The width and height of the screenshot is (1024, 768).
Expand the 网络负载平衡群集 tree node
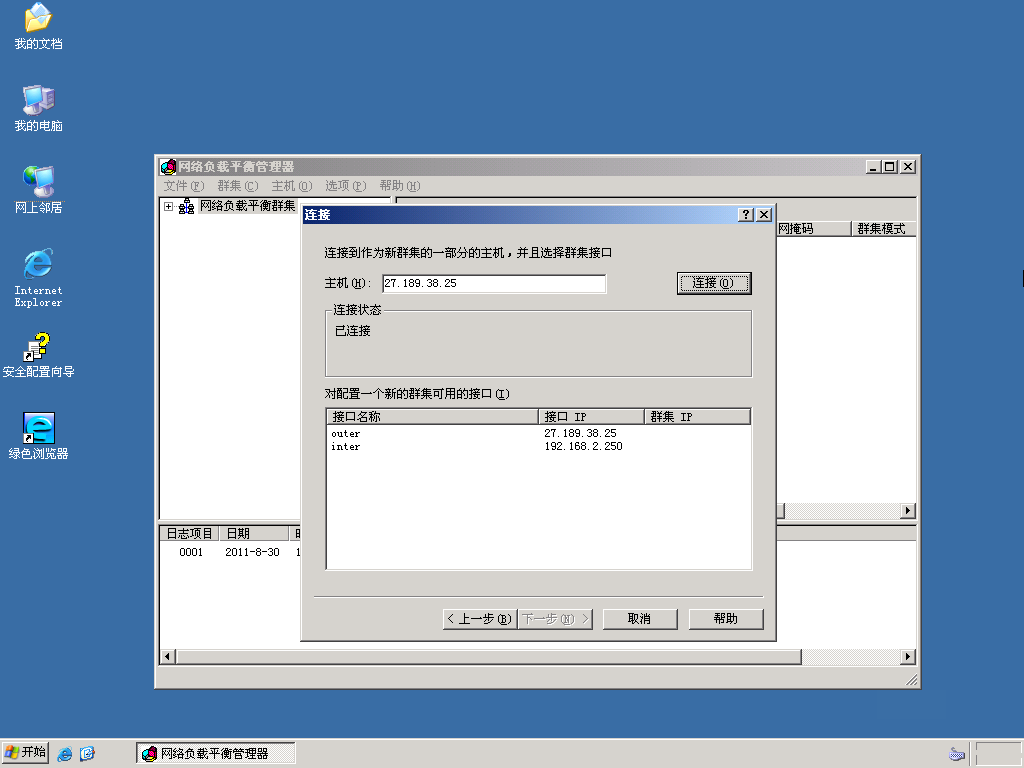point(168,206)
